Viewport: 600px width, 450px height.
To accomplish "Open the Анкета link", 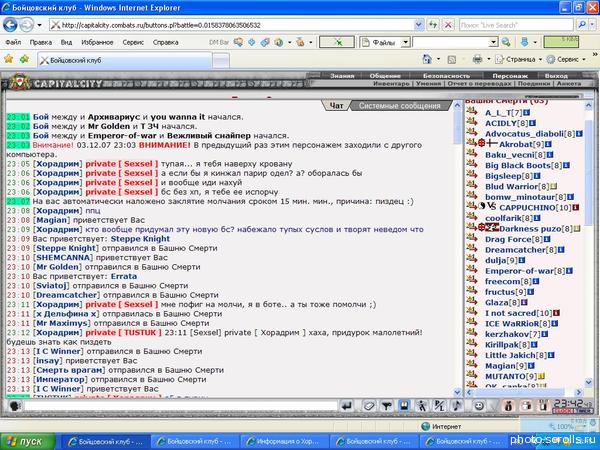I will coord(569,83).
